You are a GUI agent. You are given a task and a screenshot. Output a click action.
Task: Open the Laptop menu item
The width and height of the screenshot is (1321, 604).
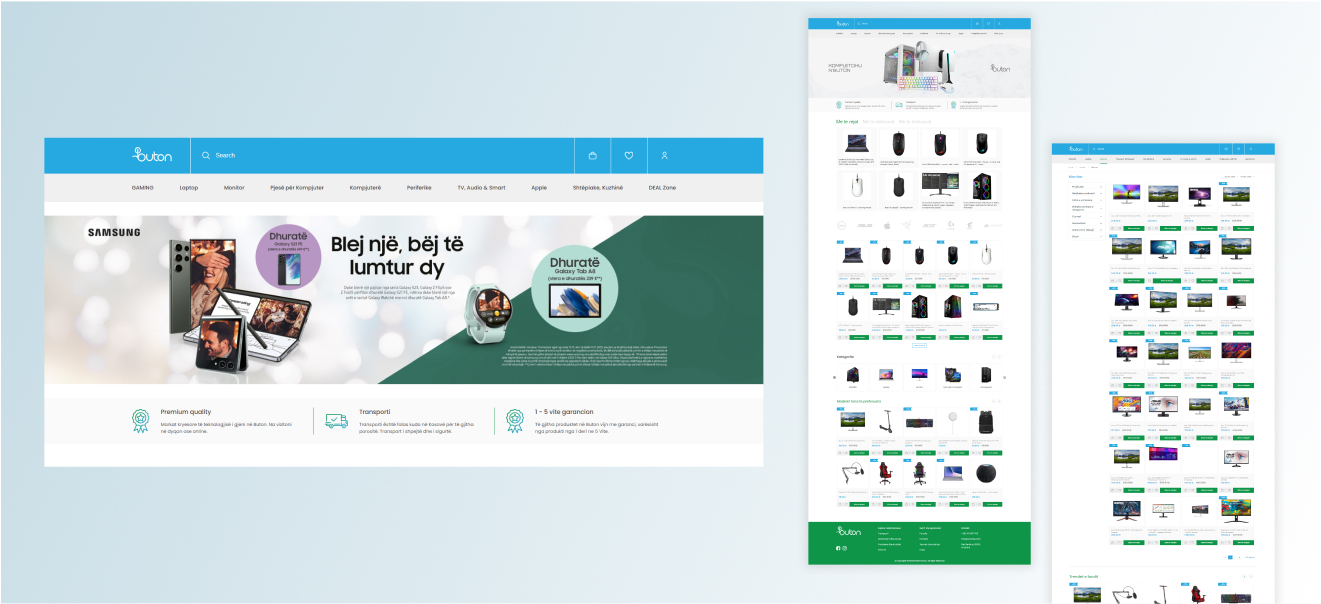(189, 188)
